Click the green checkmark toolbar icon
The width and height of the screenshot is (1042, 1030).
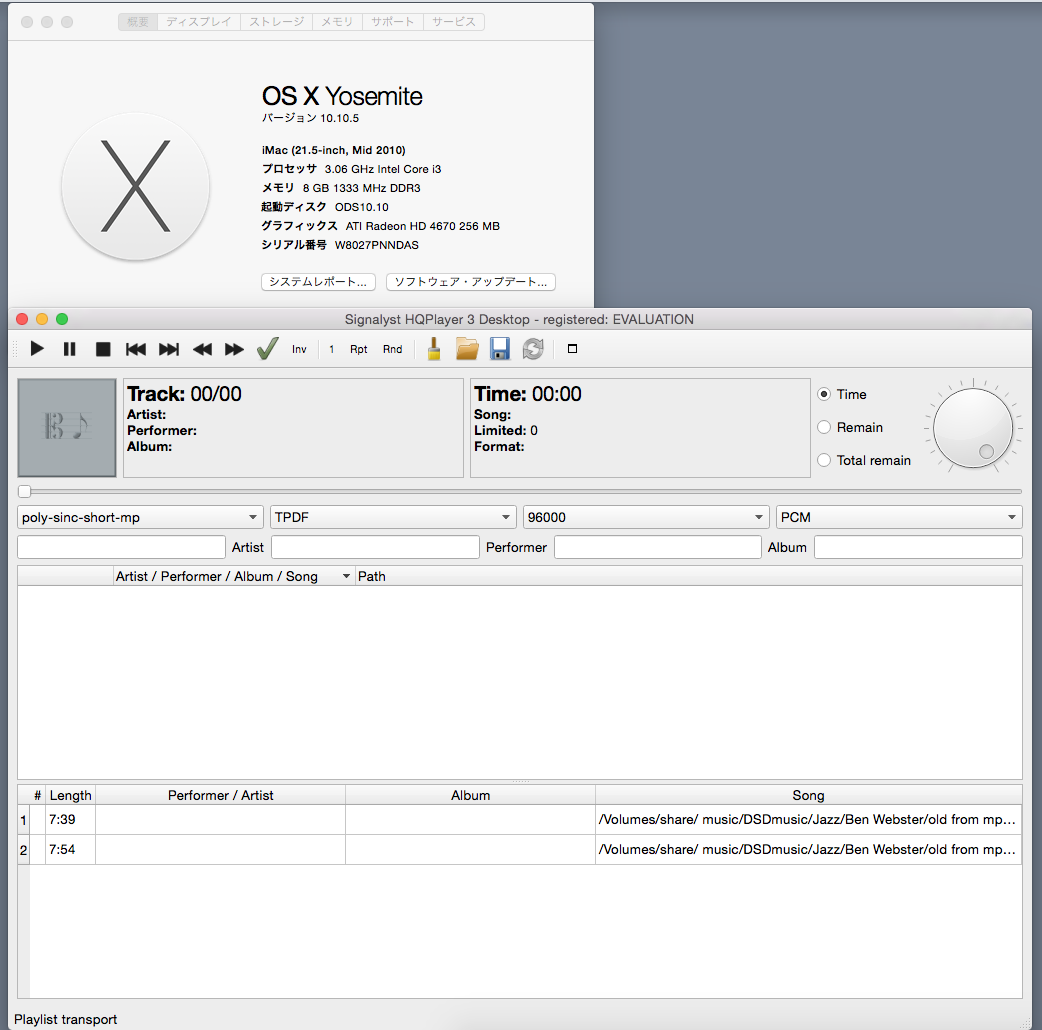point(268,348)
